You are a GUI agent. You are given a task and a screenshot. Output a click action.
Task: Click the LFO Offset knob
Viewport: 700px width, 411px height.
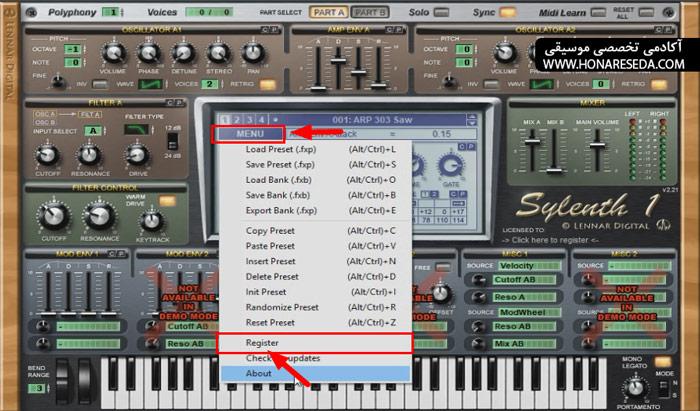440,293
